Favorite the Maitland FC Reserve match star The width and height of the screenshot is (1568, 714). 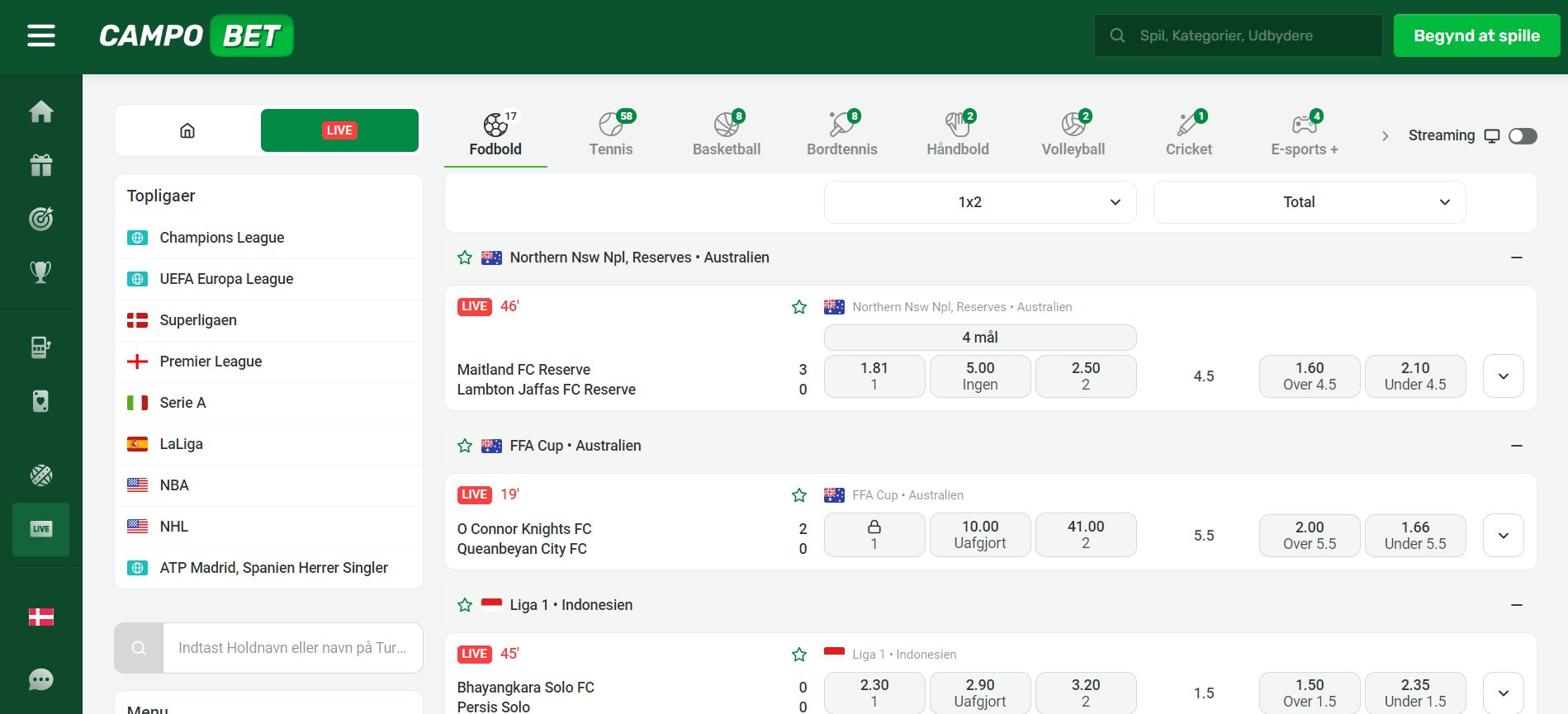(x=798, y=307)
